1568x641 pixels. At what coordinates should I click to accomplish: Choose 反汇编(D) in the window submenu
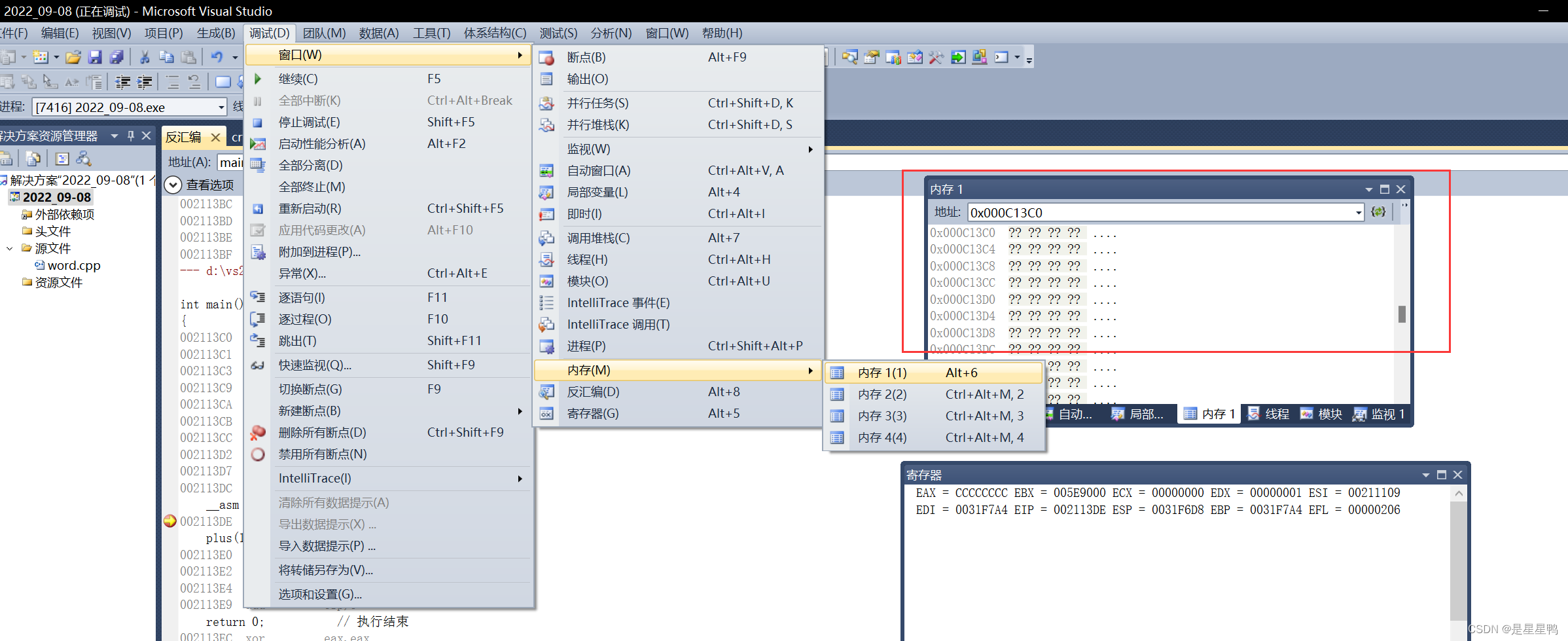pyautogui.click(x=679, y=392)
